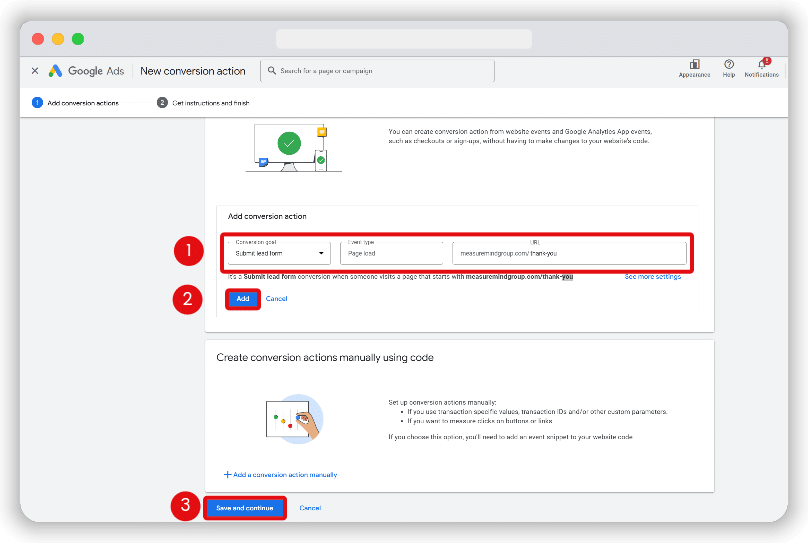Click the 'Add conversion action' heading
The width and height of the screenshot is (808, 543).
[x=267, y=216]
